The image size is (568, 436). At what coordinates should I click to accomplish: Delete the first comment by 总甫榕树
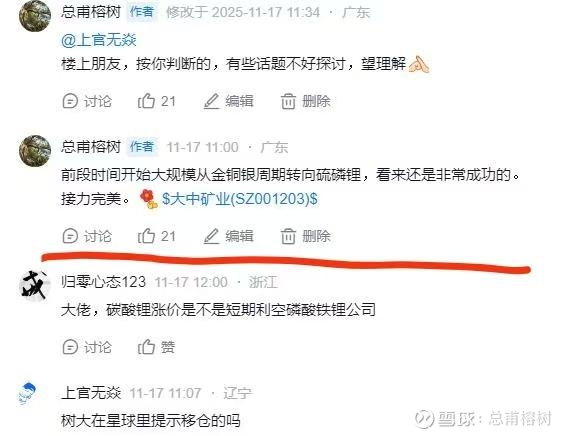pyautogui.click(x=305, y=101)
